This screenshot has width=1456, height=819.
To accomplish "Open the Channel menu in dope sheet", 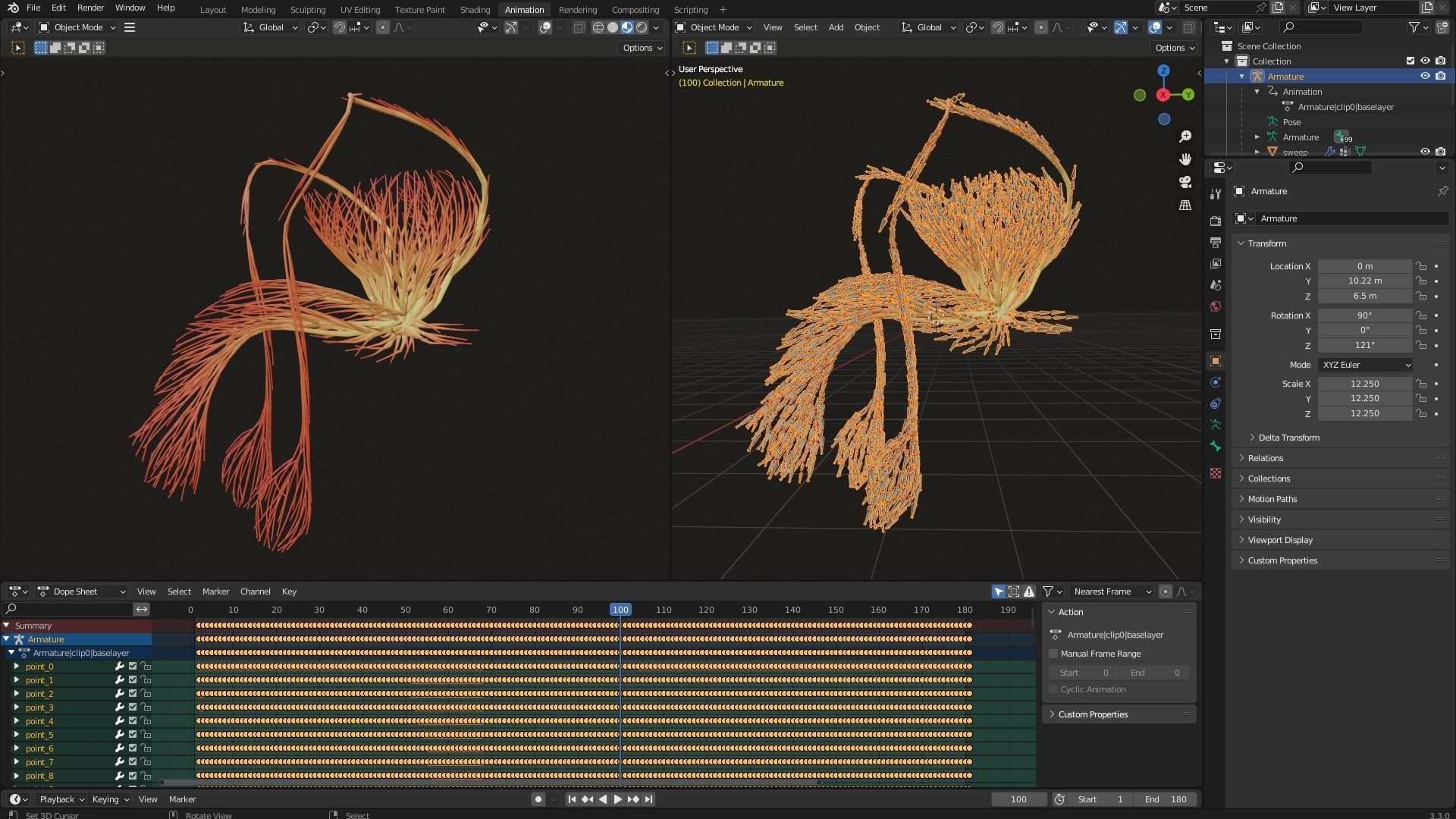I will coord(255,591).
